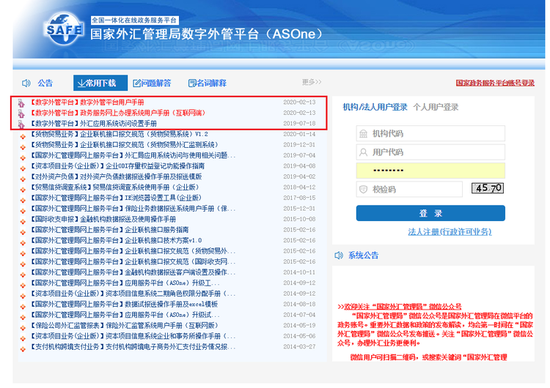Switch to 个人用户登录 tab
This screenshot has height=388, width=550.
click(x=436, y=107)
